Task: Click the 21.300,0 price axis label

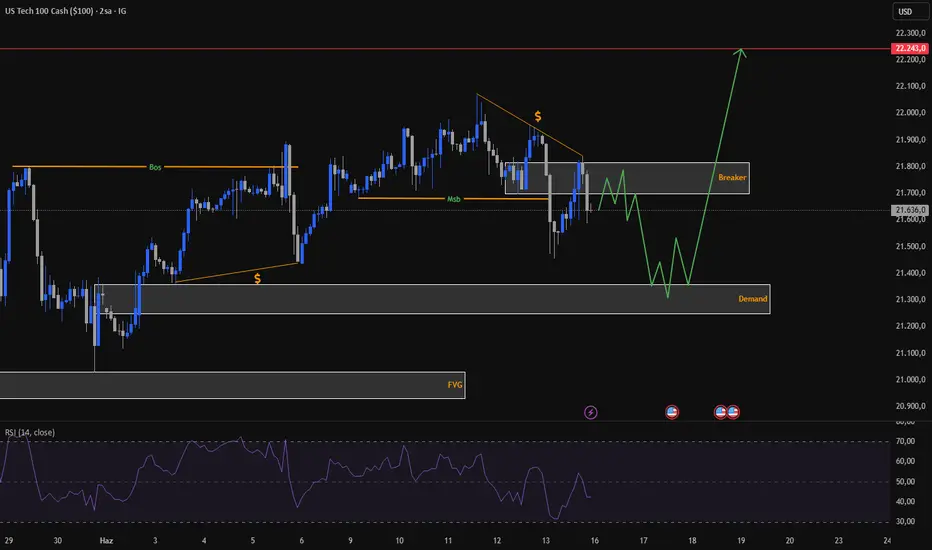Action: click(910, 299)
